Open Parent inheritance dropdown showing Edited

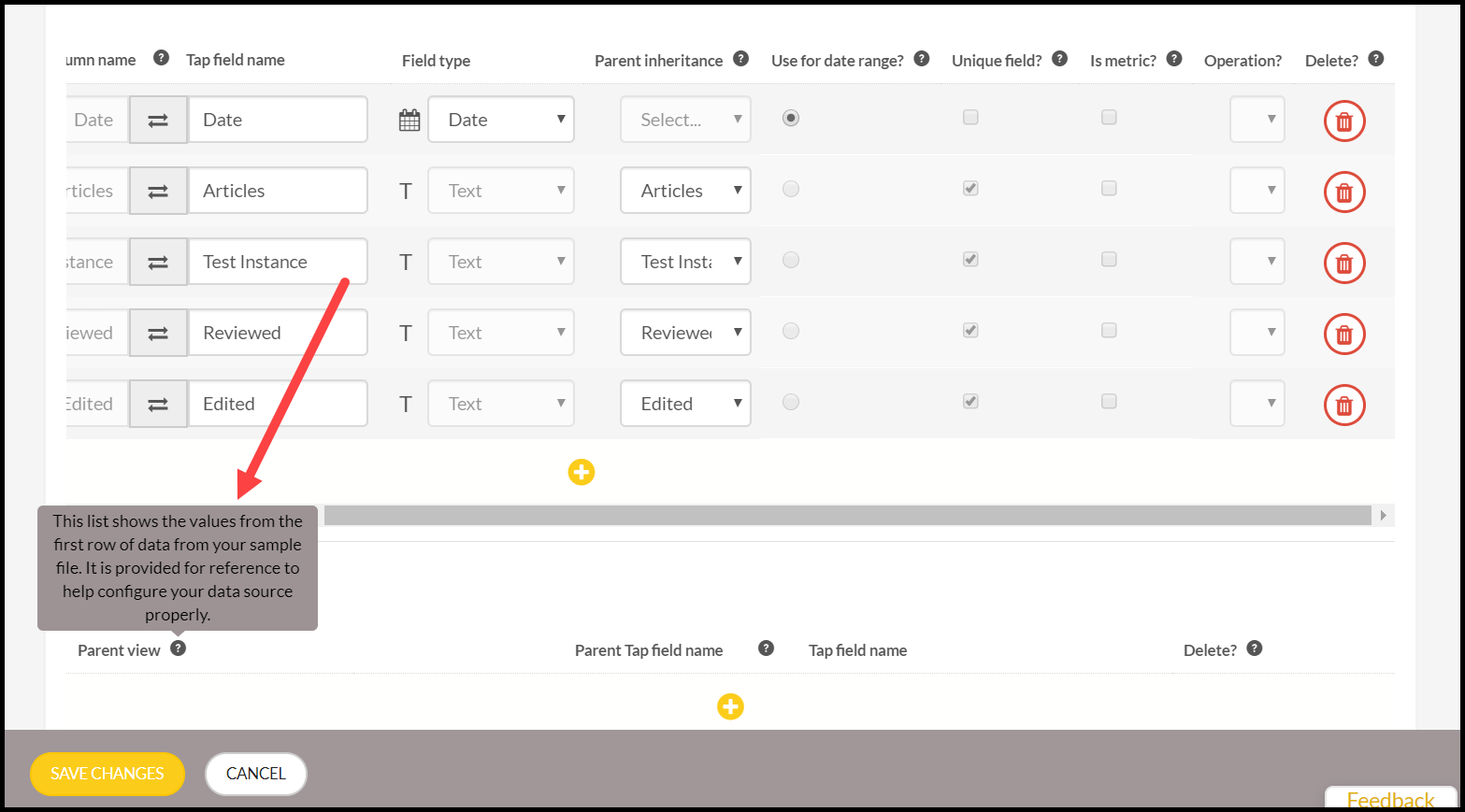(x=685, y=404)
